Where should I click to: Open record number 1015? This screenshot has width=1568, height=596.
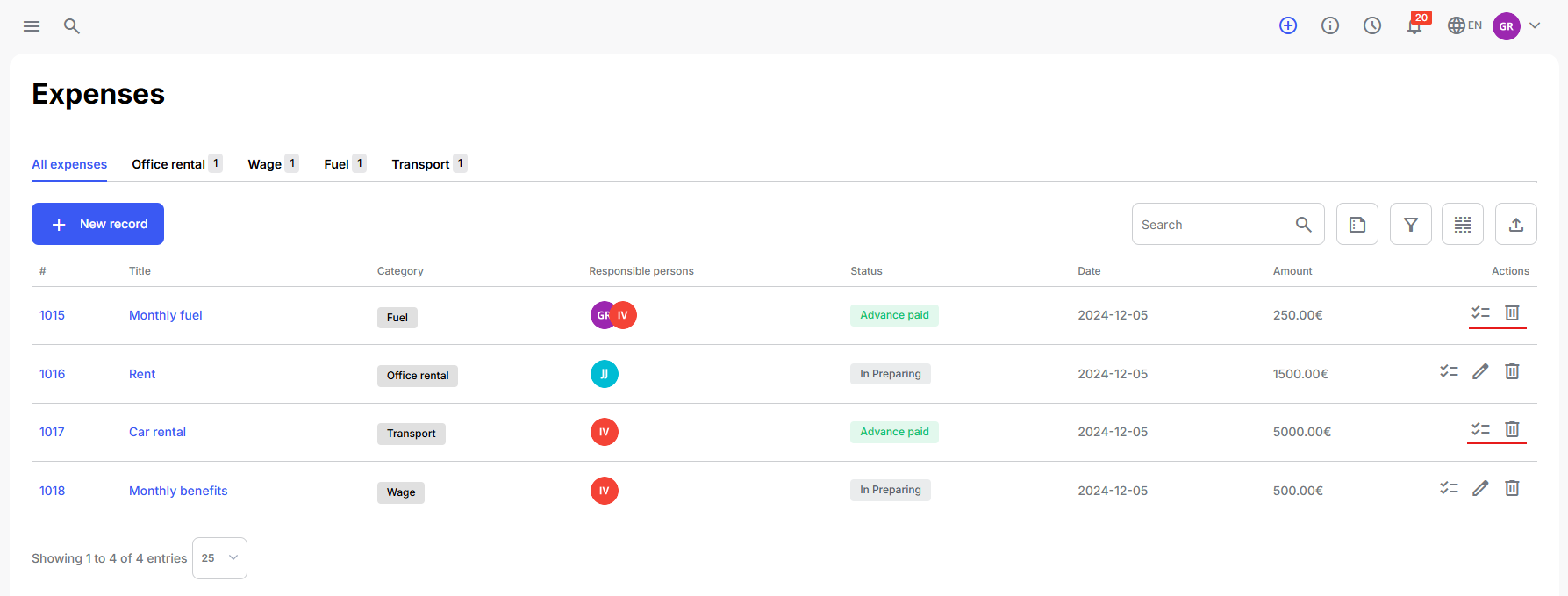coord(52,315)
